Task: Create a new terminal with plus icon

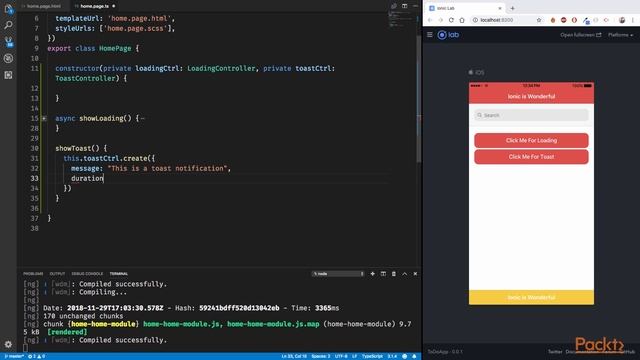Action: point(372,274)
